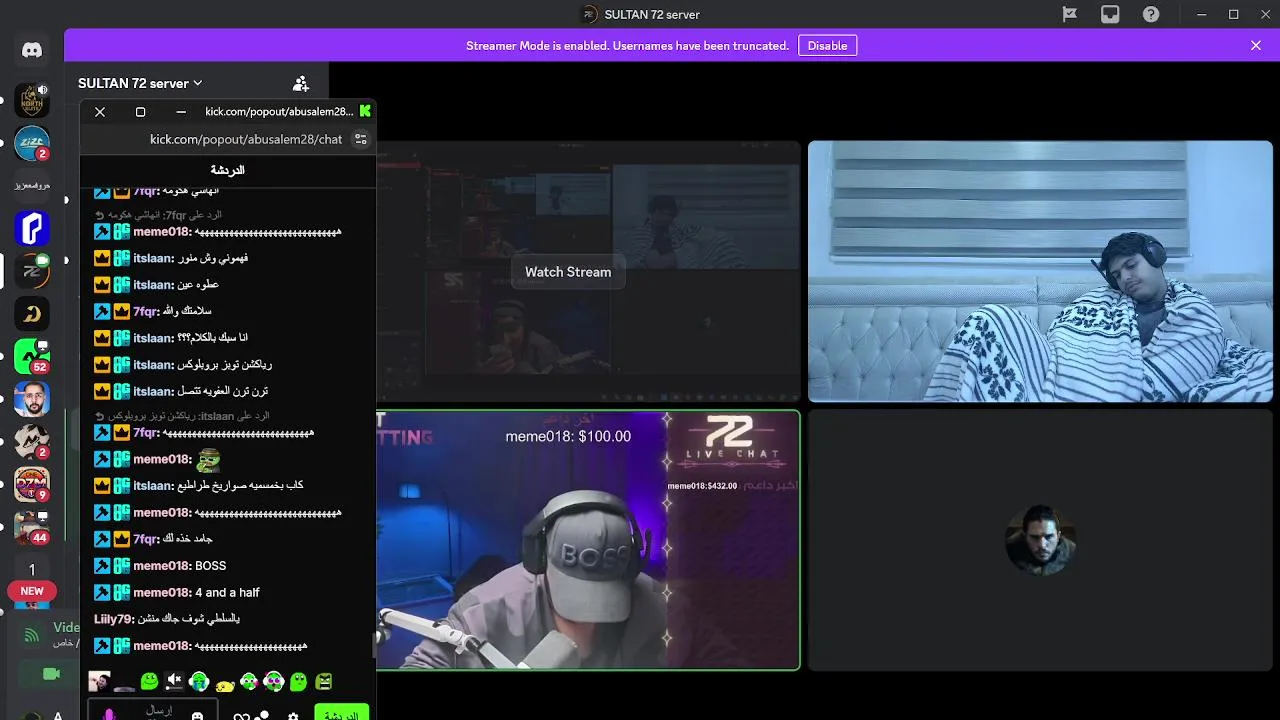Click the chat header title 'الدردشة'
The width and height of the screenshot is (1280, 720).
coord(227,170)
